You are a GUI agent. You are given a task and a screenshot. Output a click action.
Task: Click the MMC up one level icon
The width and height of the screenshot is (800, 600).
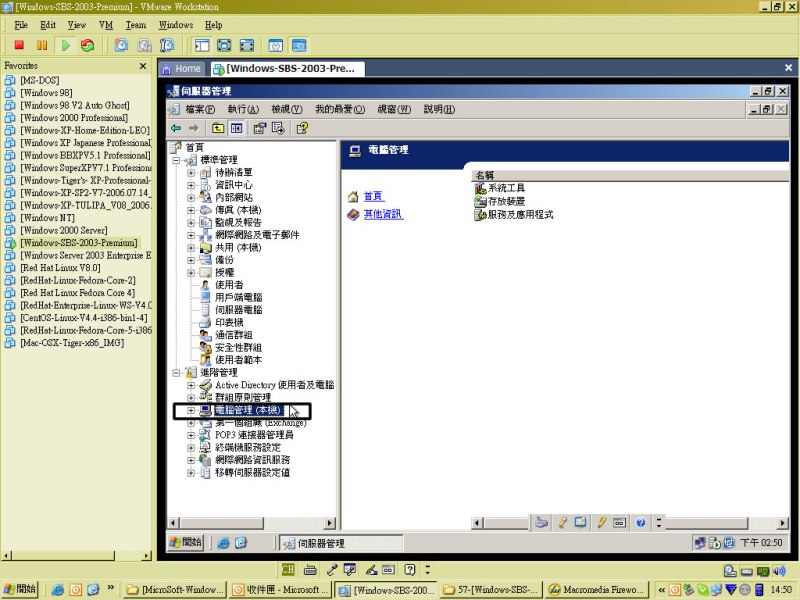point(218,128)
